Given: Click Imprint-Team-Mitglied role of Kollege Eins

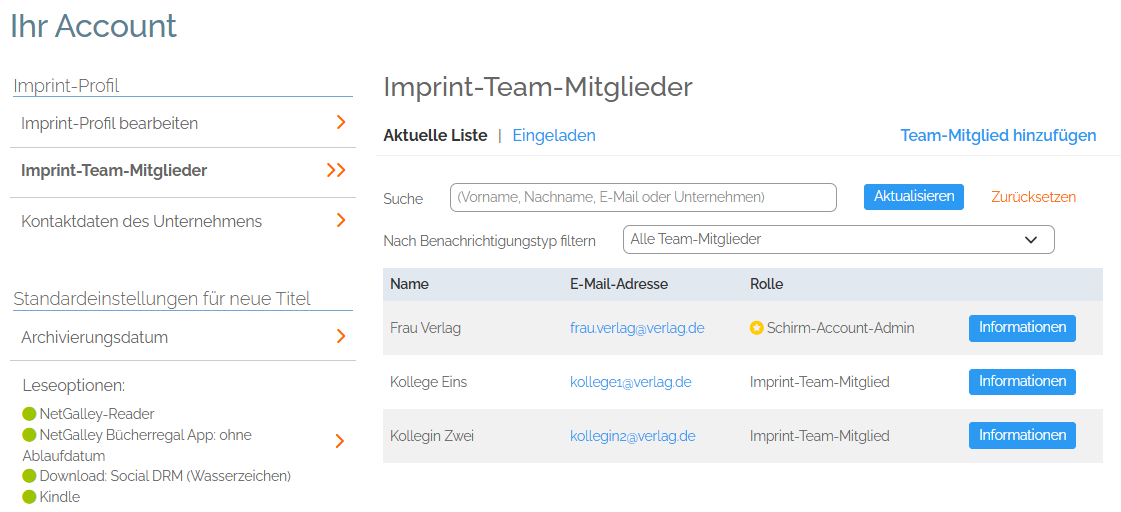Looking at the screenshot, I should tap(819, 382).
